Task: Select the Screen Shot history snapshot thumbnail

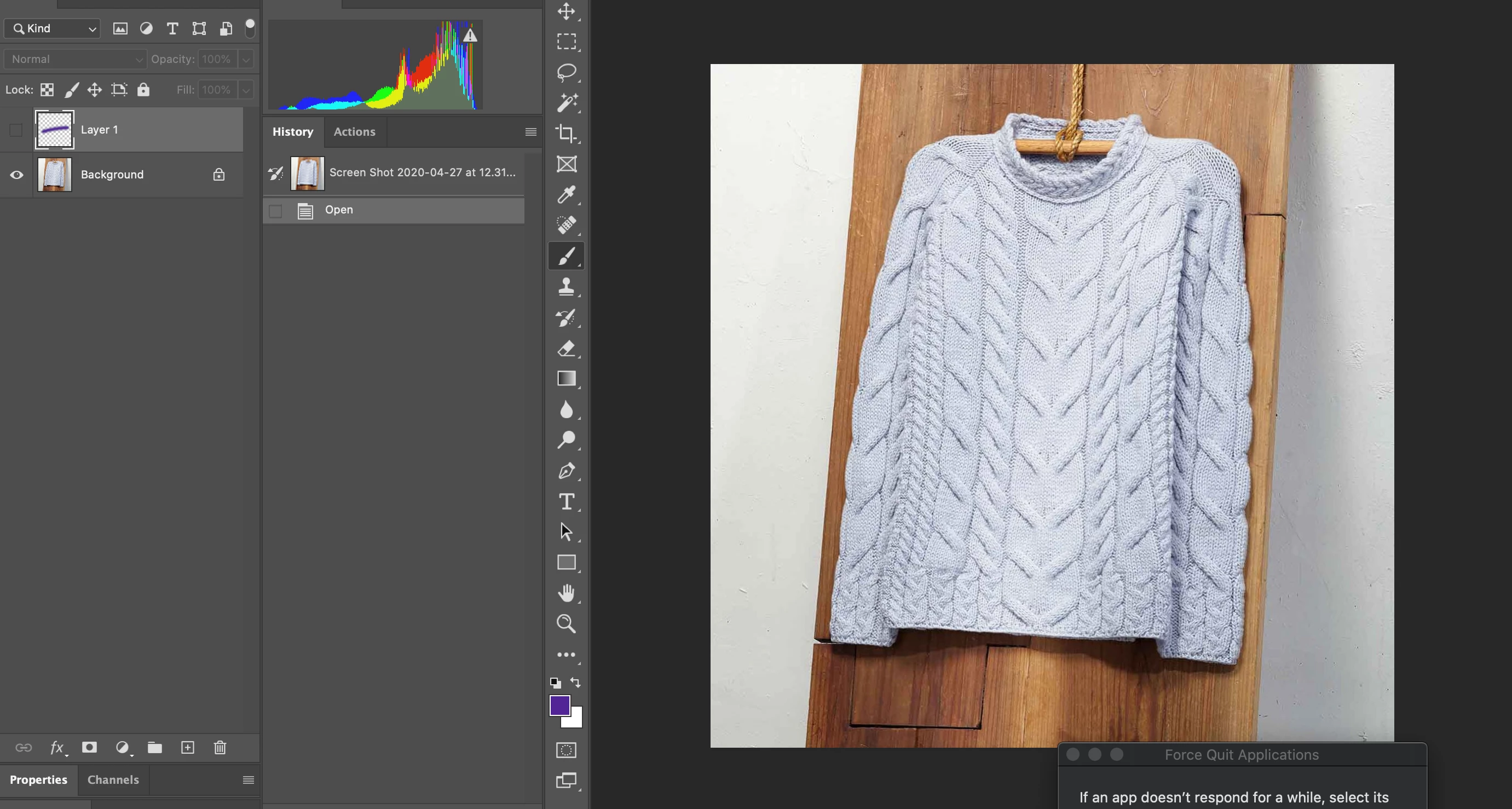Action: [x=307, y=172]
